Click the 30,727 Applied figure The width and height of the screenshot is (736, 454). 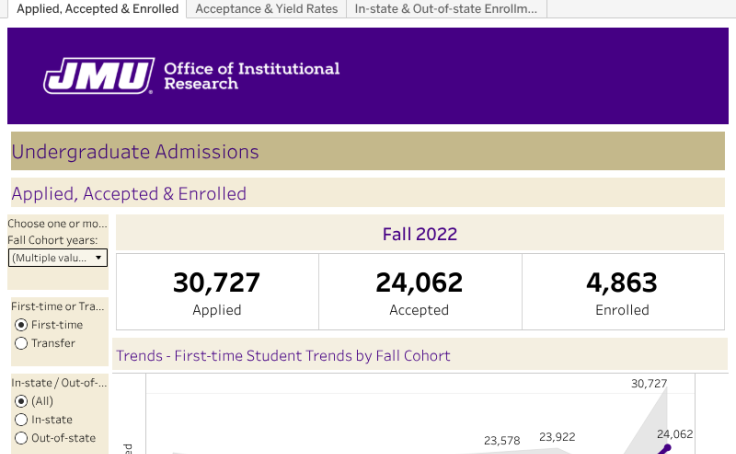point(216,283)
